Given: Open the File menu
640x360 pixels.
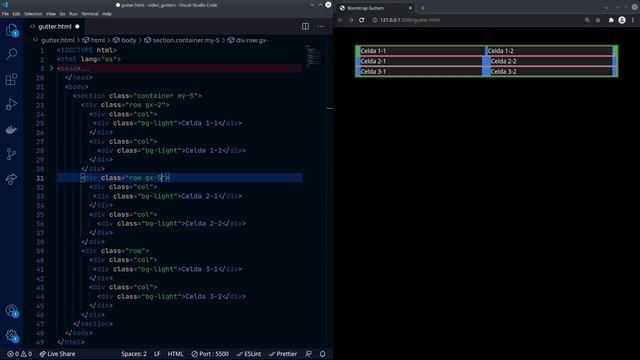Looking at the screenshot, I should 5,14.
